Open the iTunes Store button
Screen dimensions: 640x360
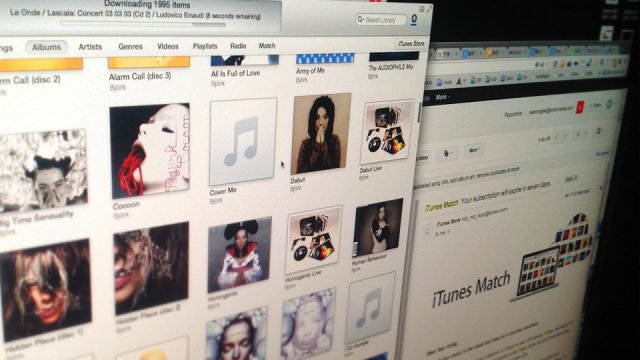411,44
